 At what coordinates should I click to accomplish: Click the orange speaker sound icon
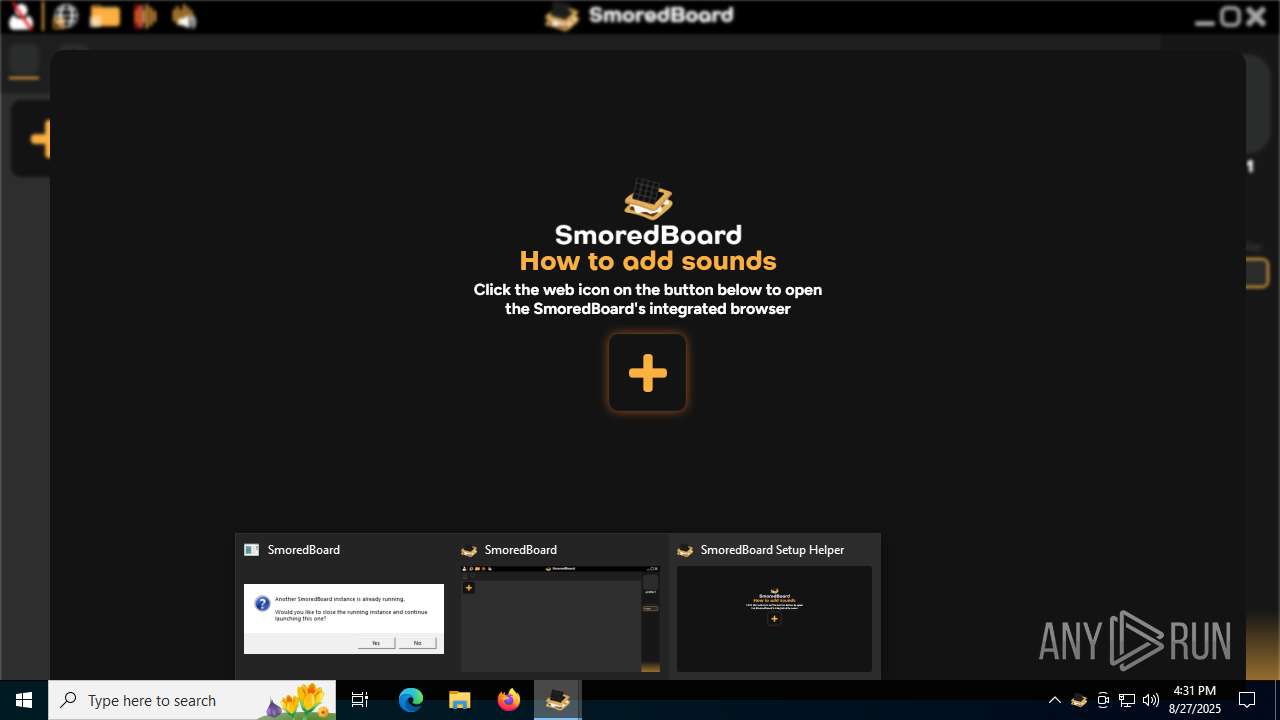click(x=145, y=16)
